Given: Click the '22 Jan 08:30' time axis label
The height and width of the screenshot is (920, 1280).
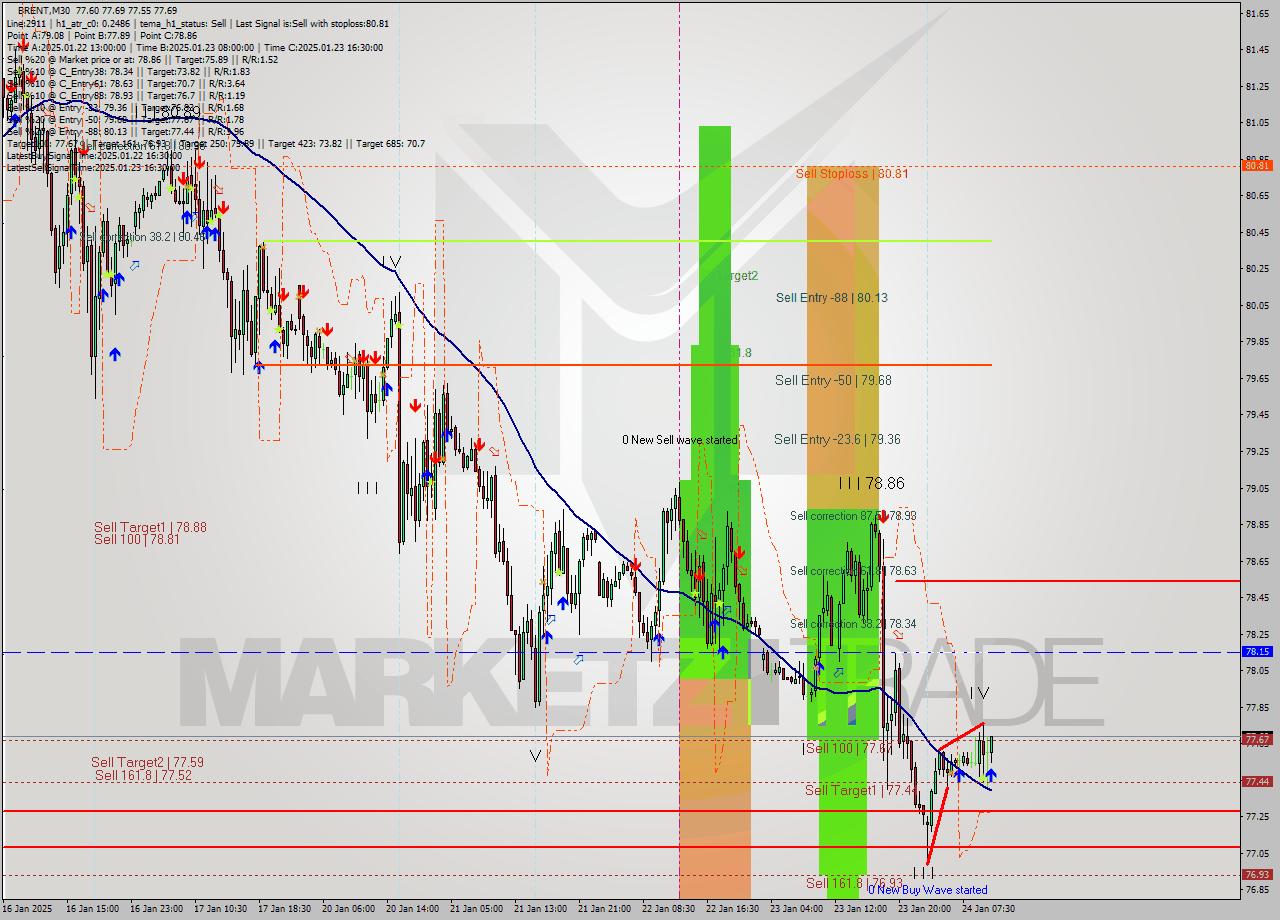Looking at the screenshot, I should (x=669, y=909).
